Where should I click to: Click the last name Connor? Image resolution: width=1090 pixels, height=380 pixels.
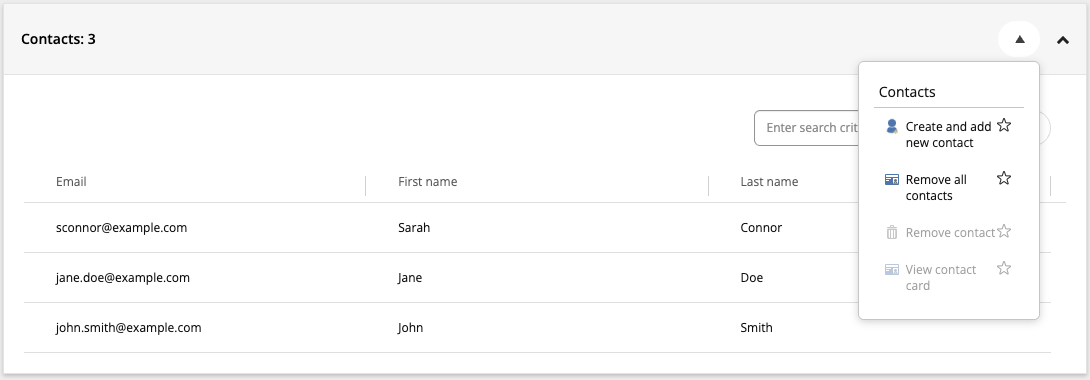[x=761, y=228]
